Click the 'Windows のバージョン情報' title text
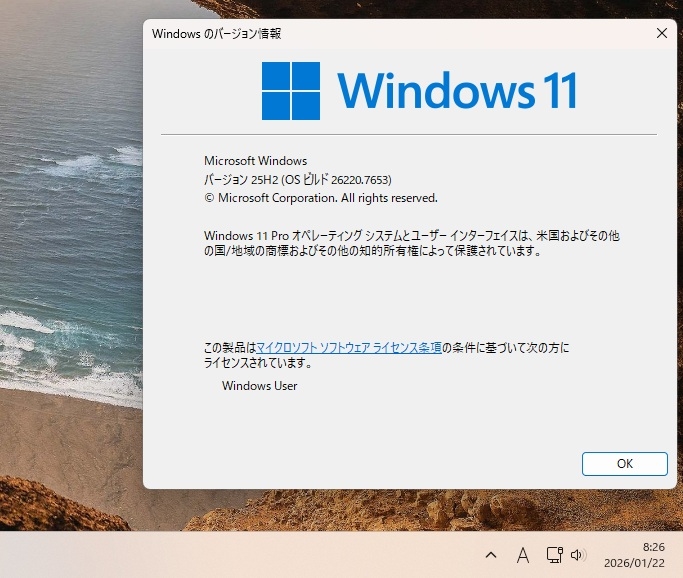Image resolution: width=683 pixels, height=578 pixels. pyautogui.click(x=216, y=34)
